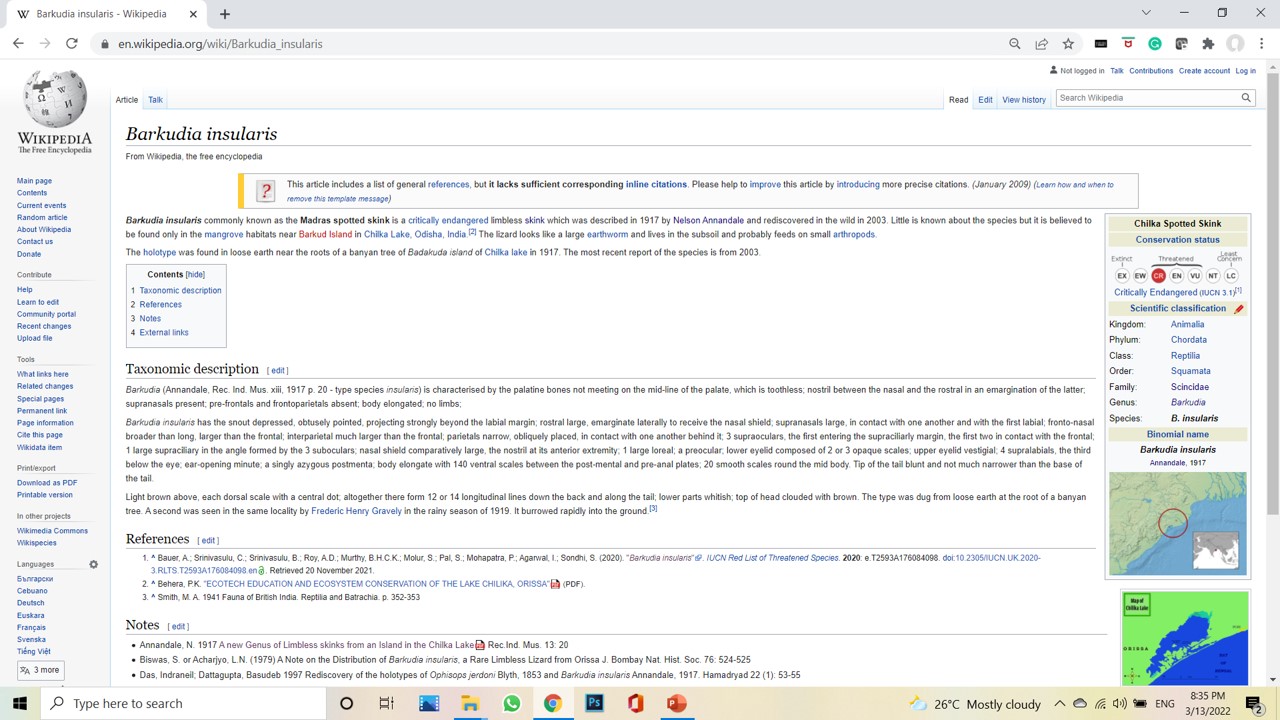This screenshot has height=720, width=1280.
Task: Open Photoshop from the taskbar
Action: (x=594, y=703)
